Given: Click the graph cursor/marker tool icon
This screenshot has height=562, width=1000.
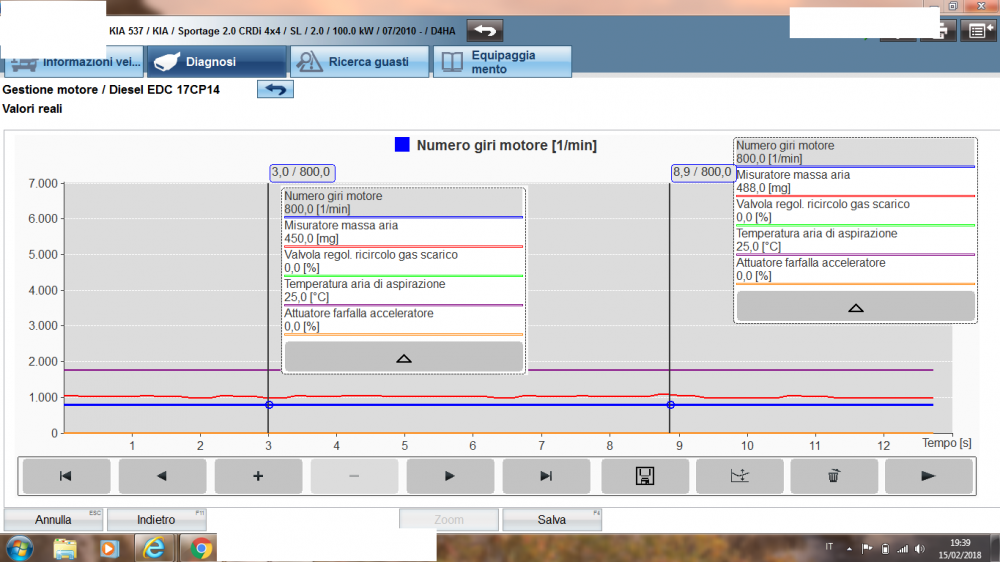Looking at the screenshot, I should (739, 476).
